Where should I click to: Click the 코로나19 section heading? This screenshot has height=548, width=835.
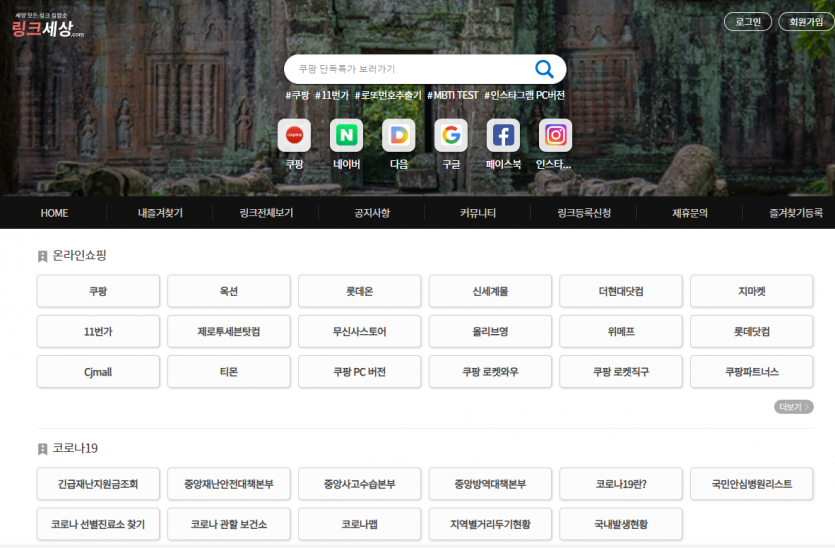(75, 448)
